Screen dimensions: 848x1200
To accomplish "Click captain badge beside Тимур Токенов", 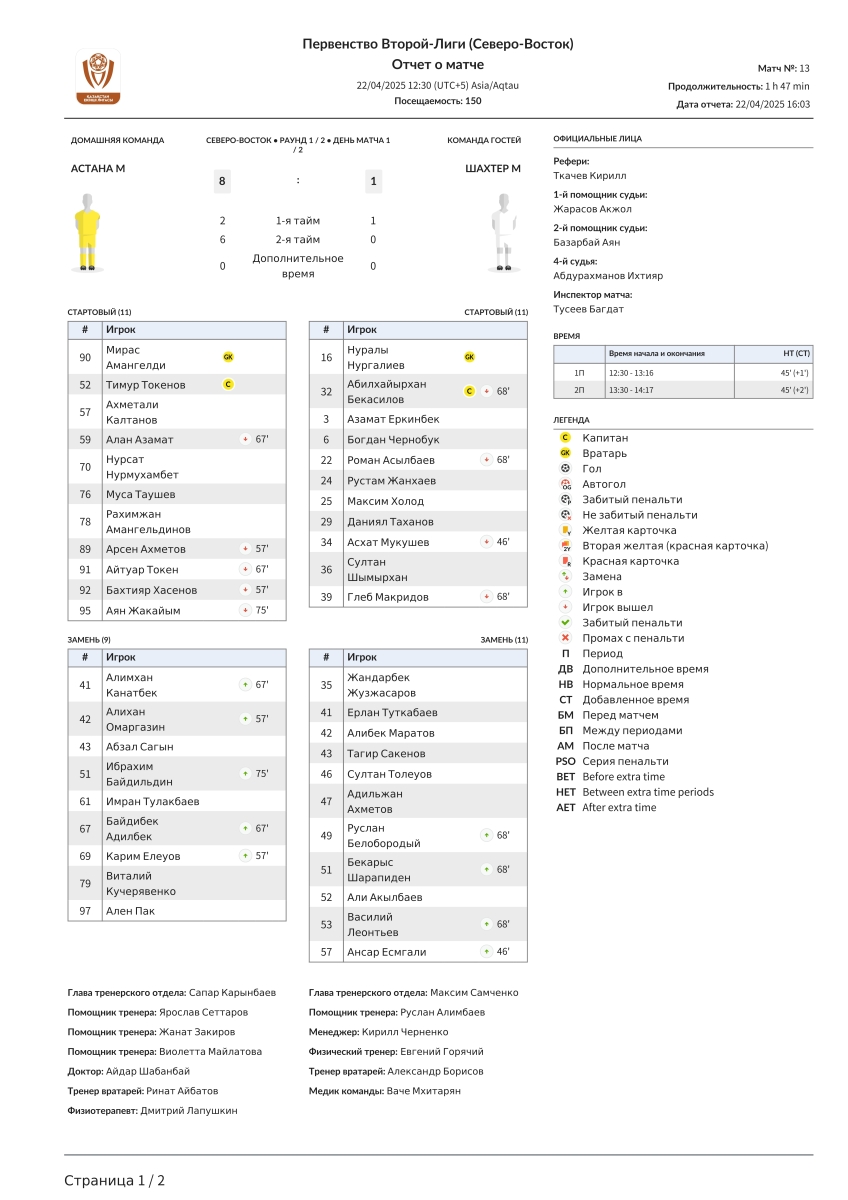I will coord(228,384).
